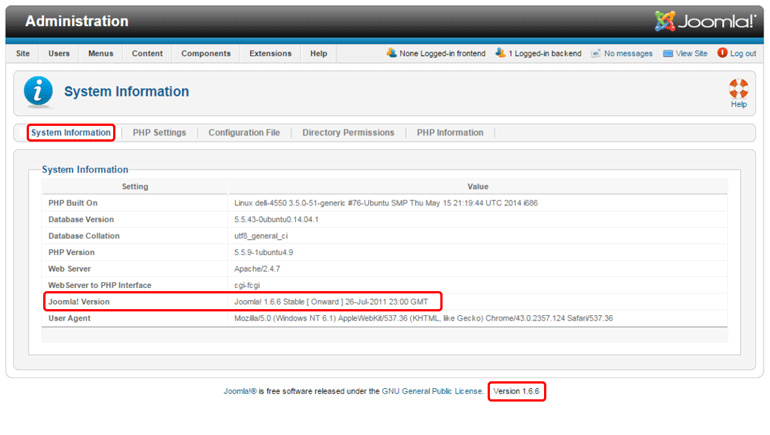Viewport: 770px width, 435px height.
Task: Click the Logged-in backend user icon
Action: point(500,53)
